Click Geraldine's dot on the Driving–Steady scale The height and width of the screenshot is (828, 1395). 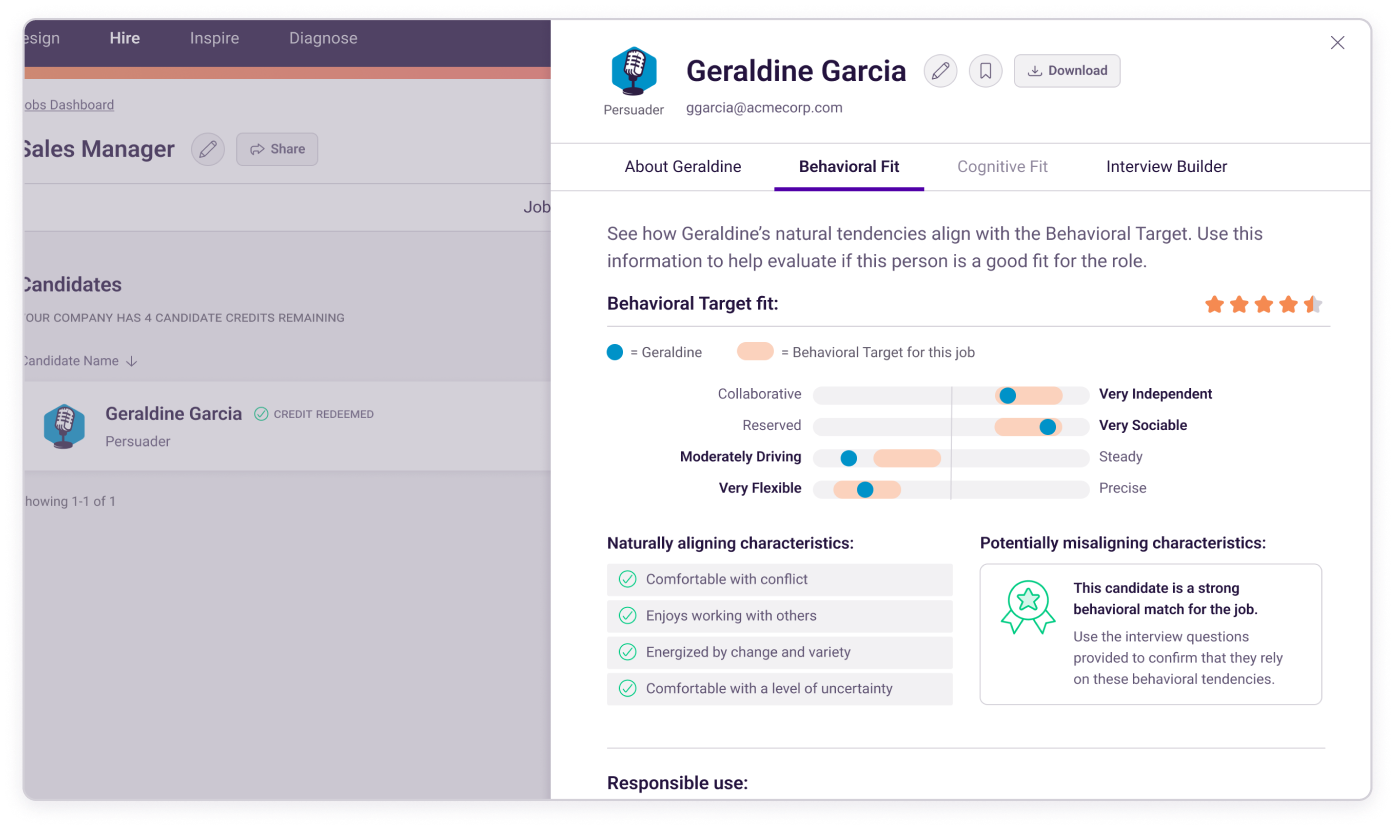(x=849, y=458)
